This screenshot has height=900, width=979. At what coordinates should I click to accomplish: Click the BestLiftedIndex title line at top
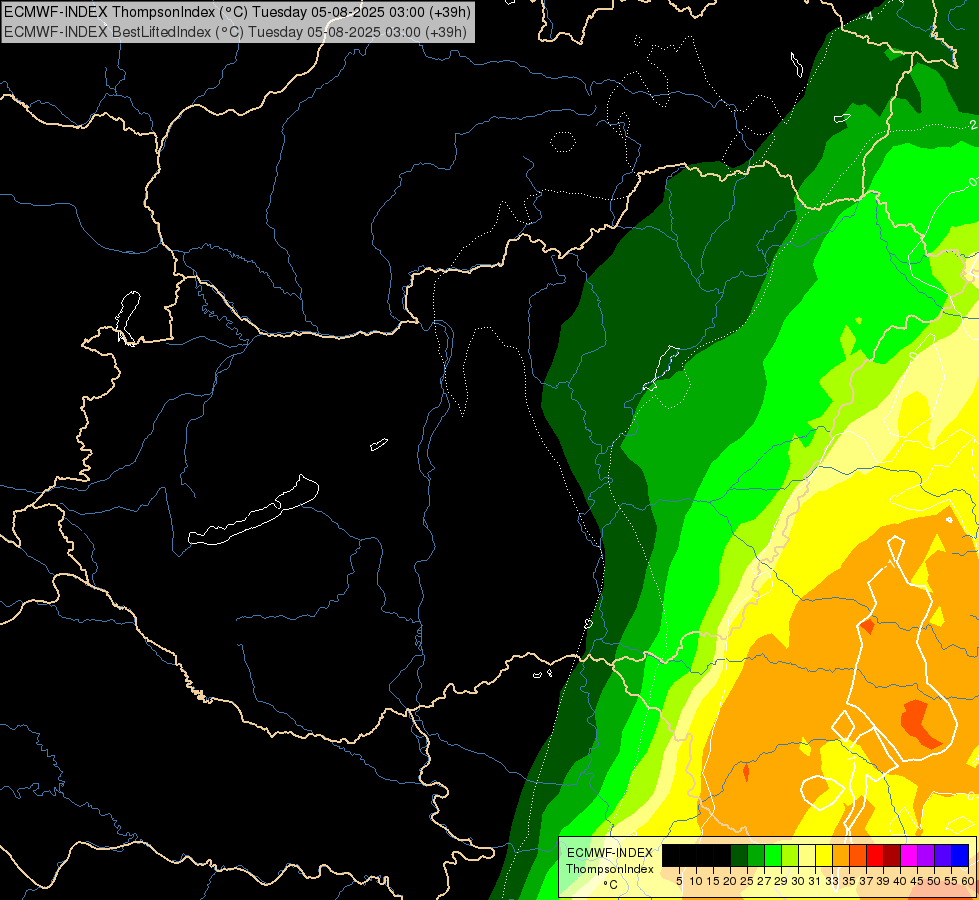(235, 31)
